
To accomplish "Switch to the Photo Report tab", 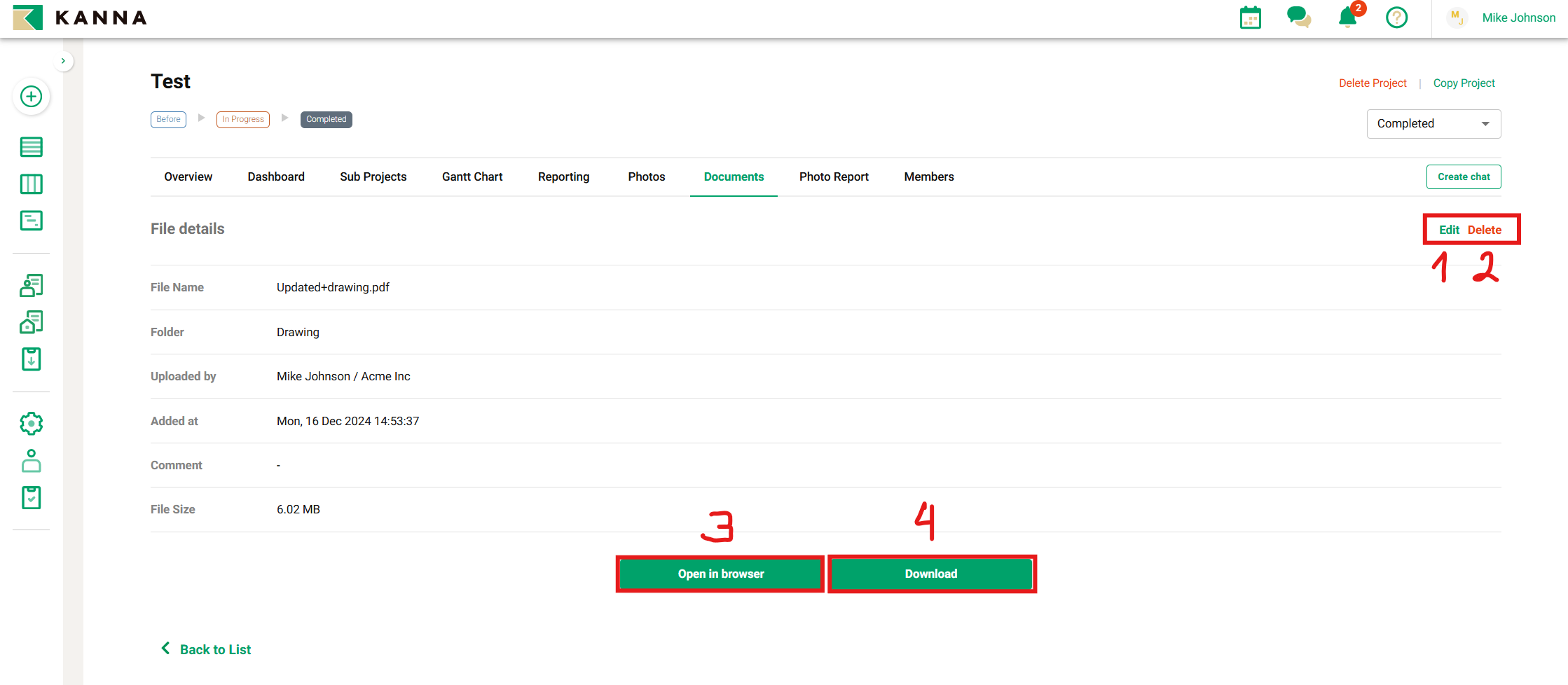I will pos(834,177).
